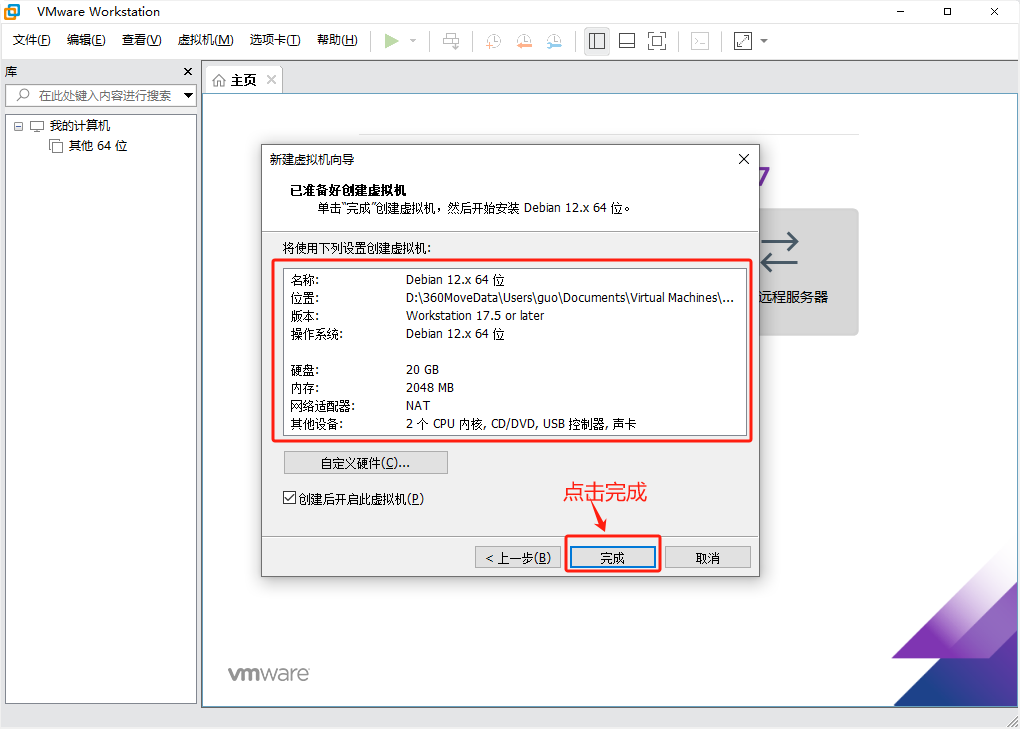Click the console view toolbar icon

tap(700, 41)
